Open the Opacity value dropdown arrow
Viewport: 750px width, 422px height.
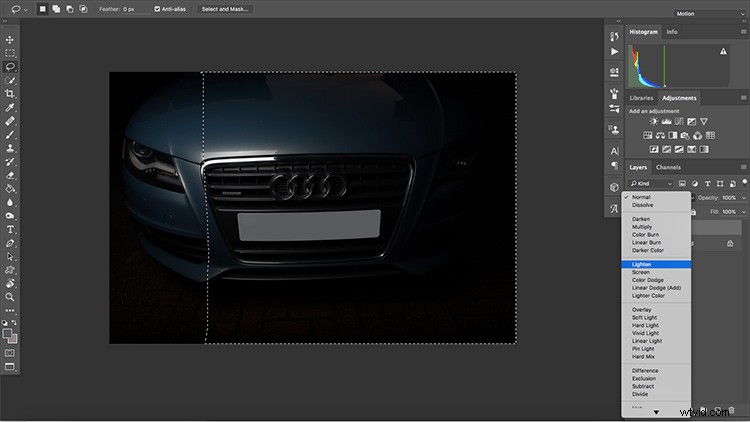tap(743, 198)
